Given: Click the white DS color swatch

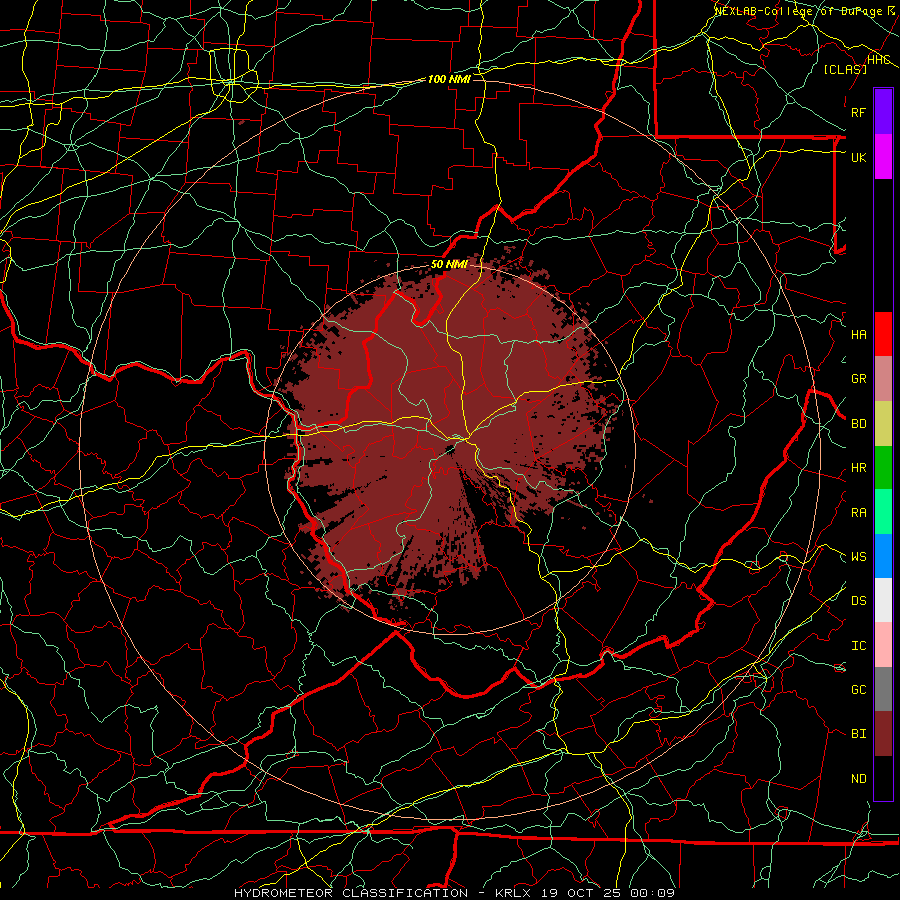Looking at the screenshot, I should click(x=883, y=600).
